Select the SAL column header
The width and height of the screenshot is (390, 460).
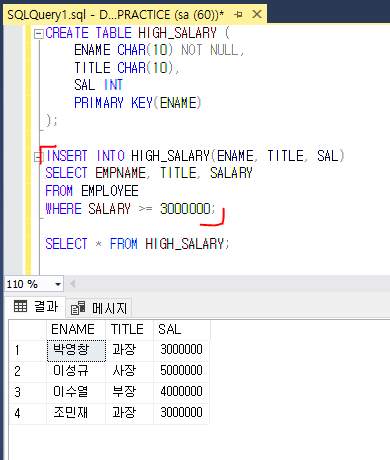(182, 330)
